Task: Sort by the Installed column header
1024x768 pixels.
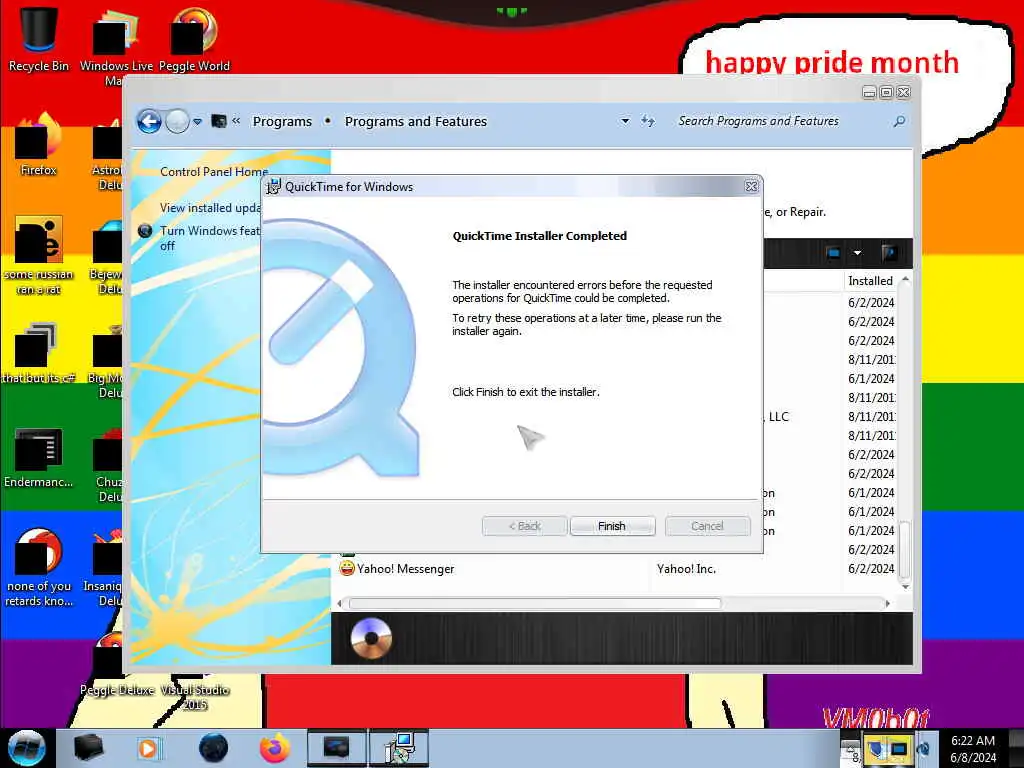Action: click(x=873, y=281)
